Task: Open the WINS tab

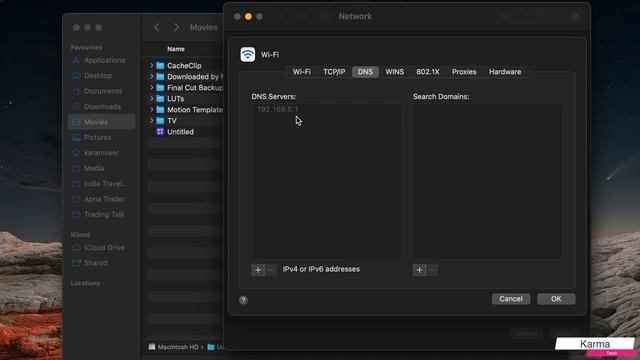Action: tap(395, 72)
